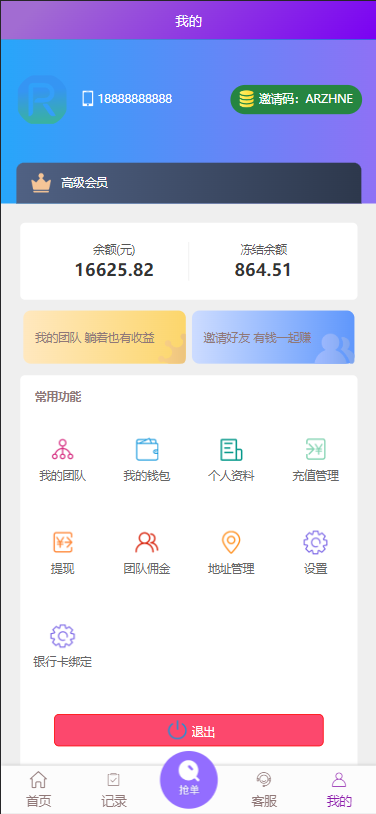Open the 地址管理 location icon

pos(231,542)
